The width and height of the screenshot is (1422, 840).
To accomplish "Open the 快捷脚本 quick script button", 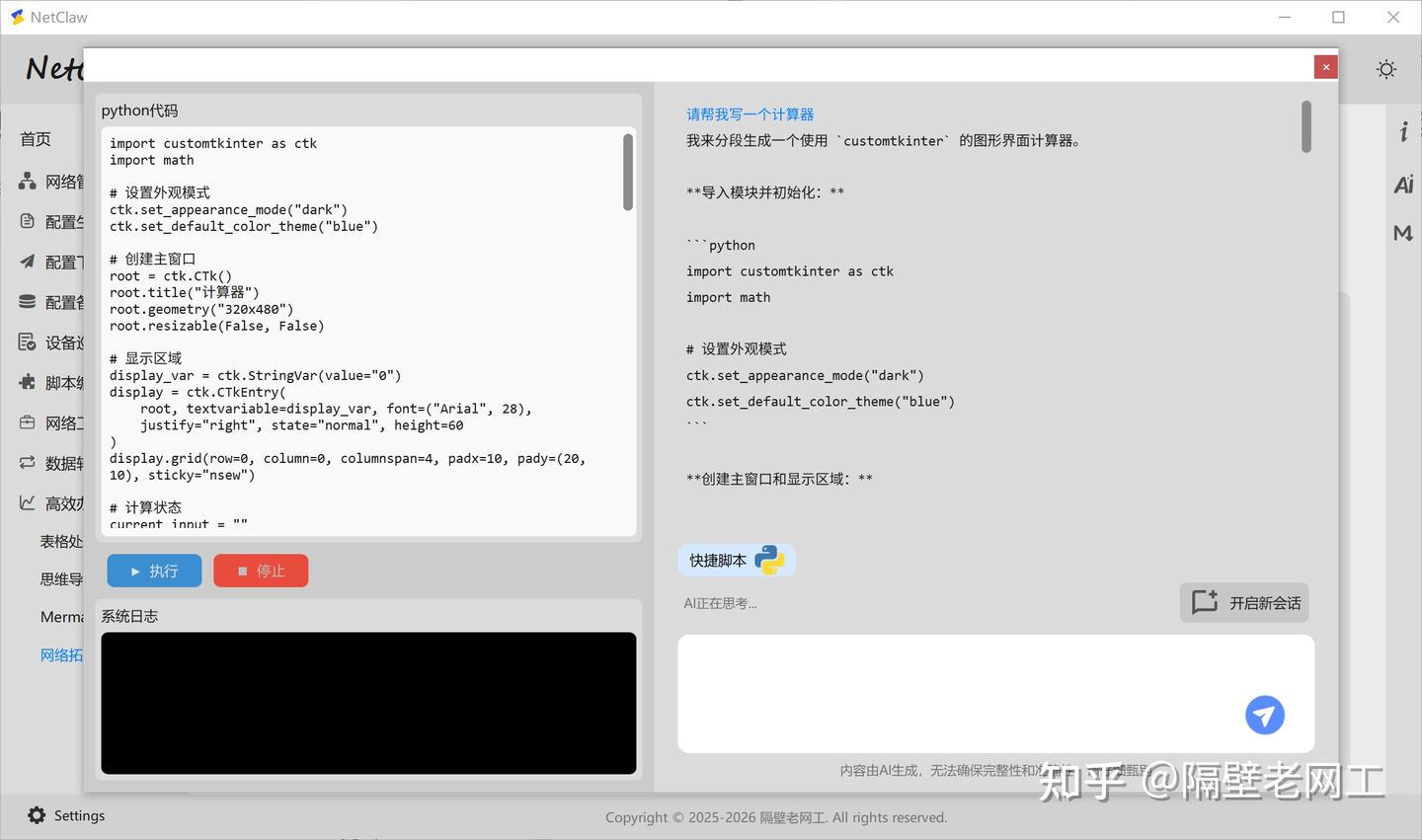I will pos(736,560).
